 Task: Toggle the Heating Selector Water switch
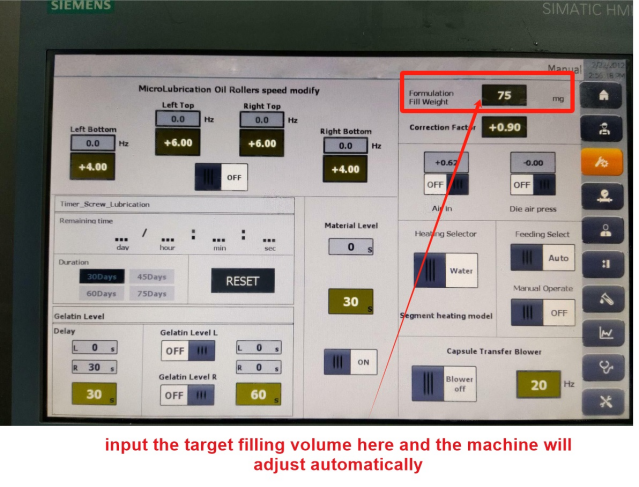click(x=445, y=270)
